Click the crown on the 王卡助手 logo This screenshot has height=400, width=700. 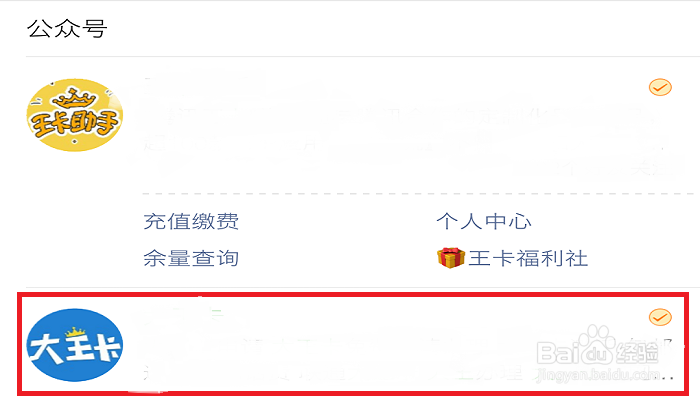click(74, 98)
